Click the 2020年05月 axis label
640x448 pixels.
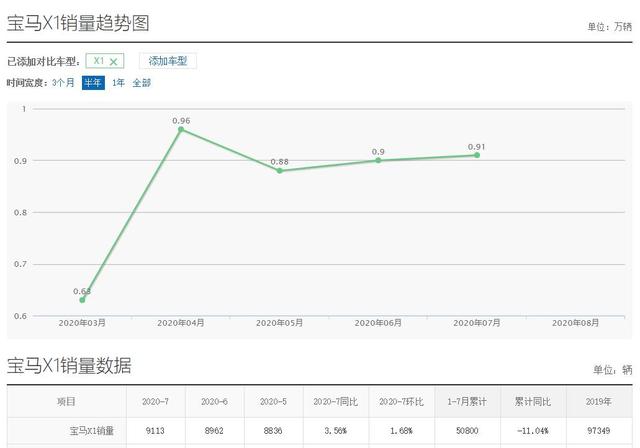tap(280, 323)
